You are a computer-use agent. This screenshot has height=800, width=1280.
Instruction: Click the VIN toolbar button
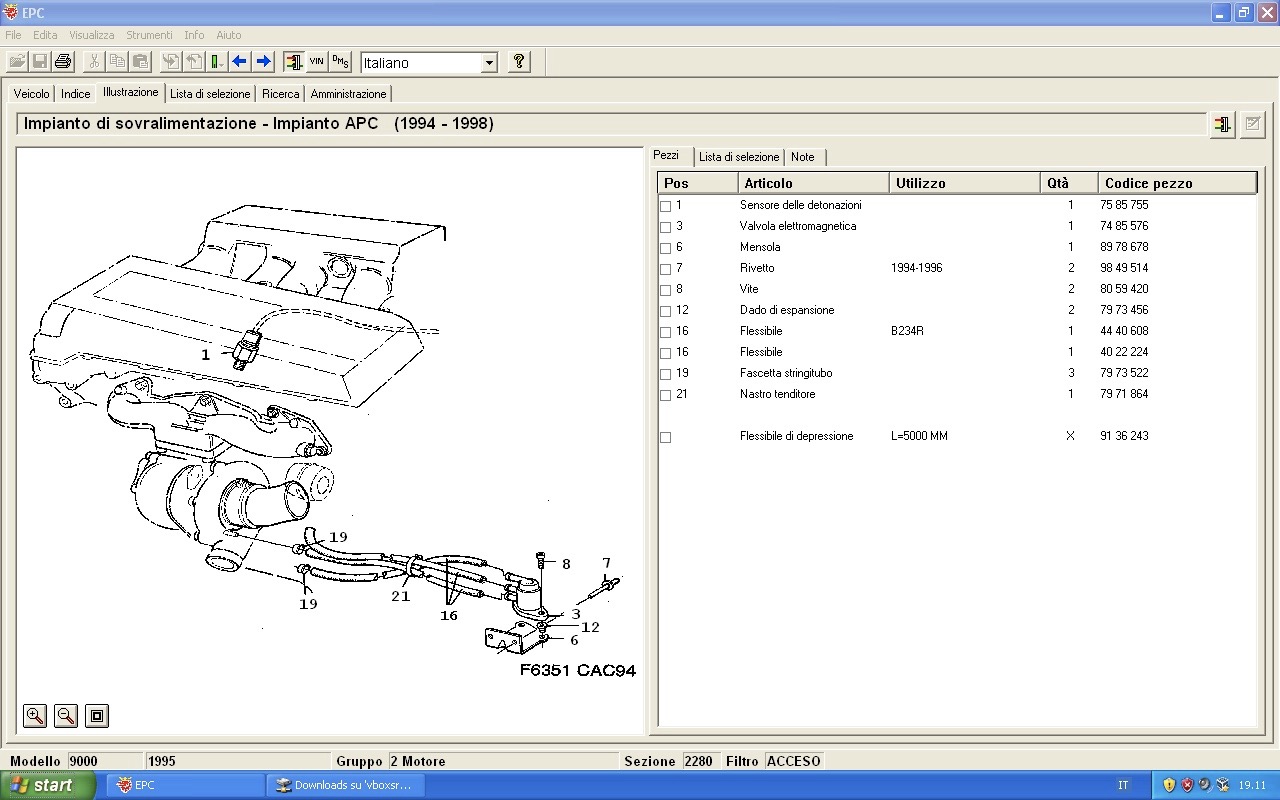click(x=317, y=62)
